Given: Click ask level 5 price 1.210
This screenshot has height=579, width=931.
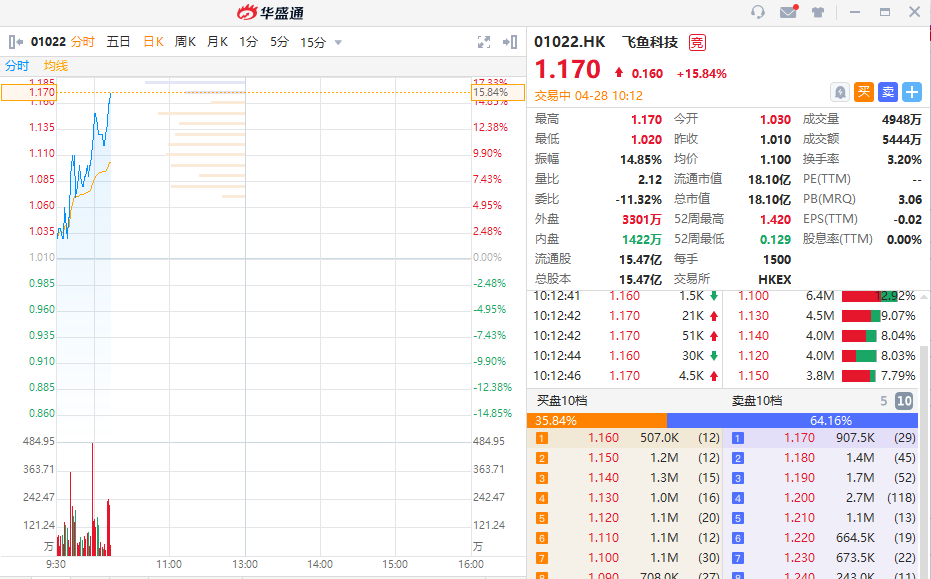Looking at the screenshot, I should (799, 518).
